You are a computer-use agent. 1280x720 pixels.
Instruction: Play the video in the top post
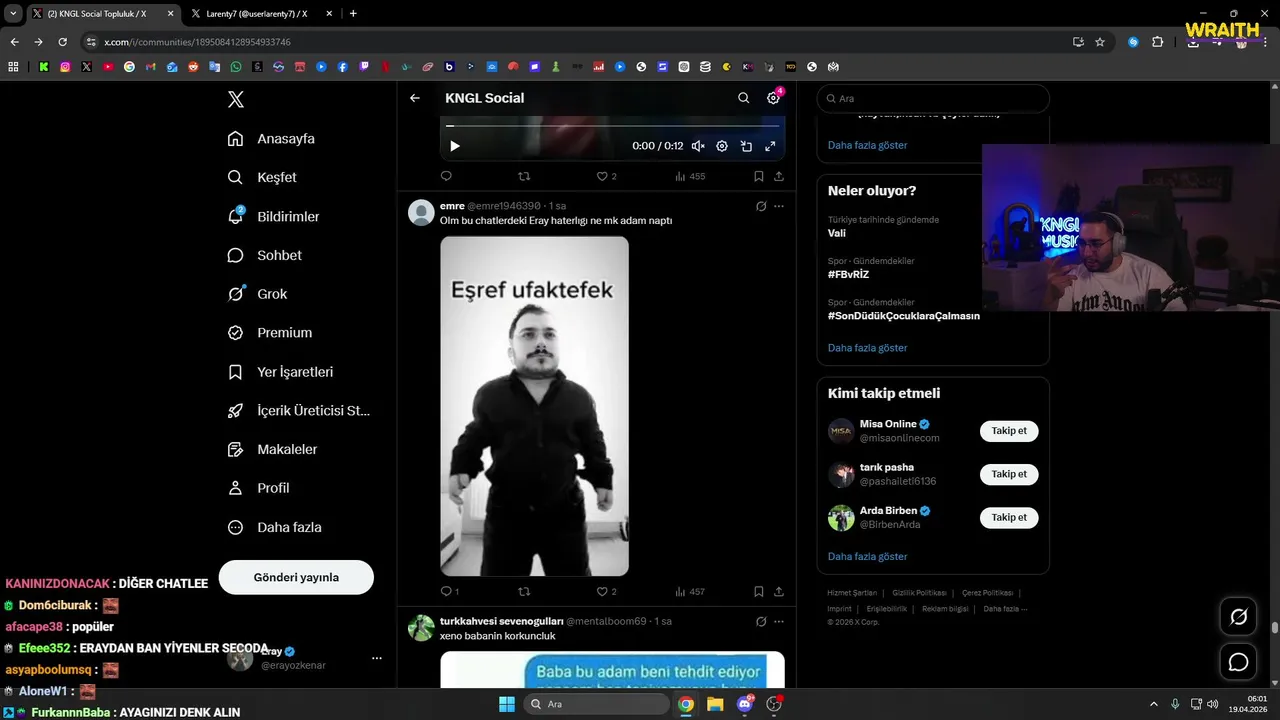(455, 146)
